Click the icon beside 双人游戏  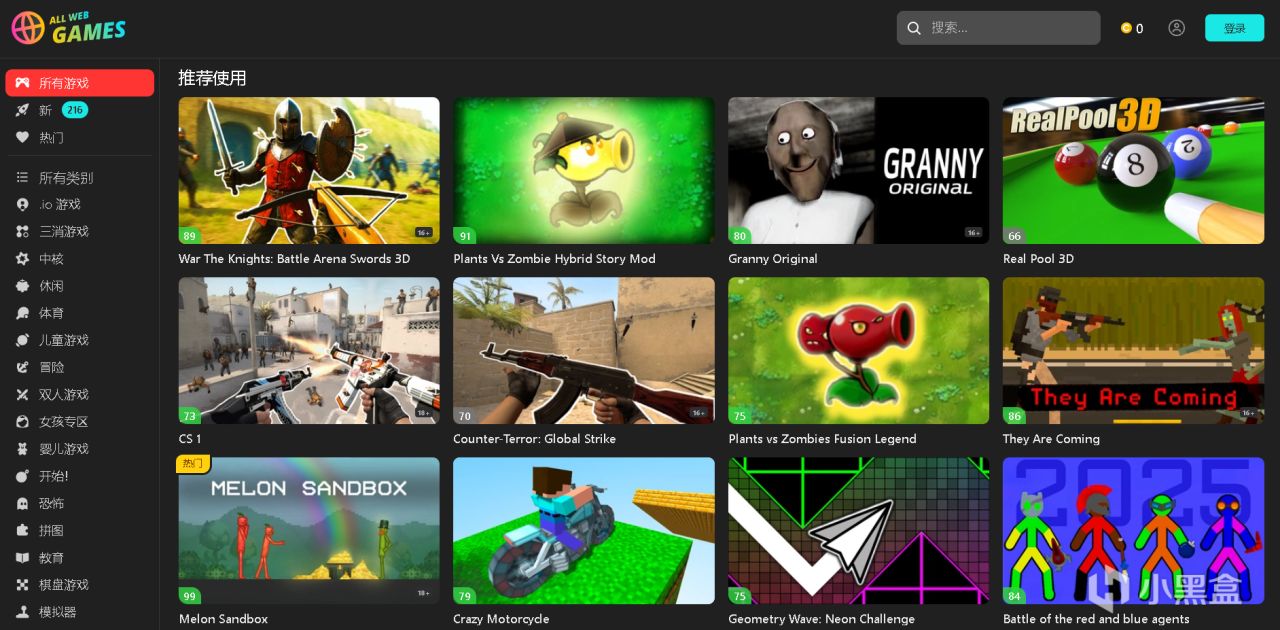click(22, 394)
